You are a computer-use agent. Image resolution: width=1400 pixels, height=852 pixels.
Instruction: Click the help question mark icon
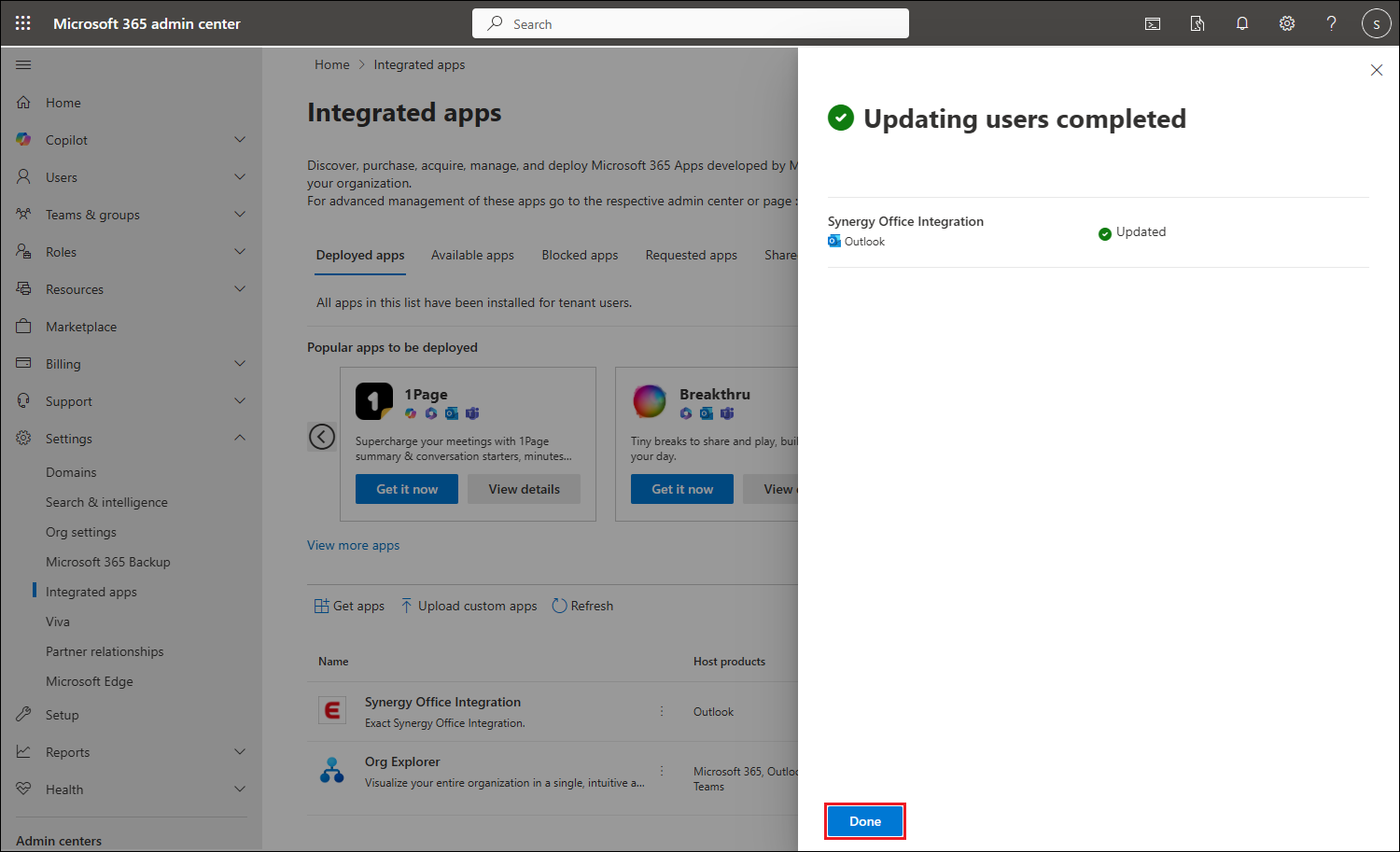(1332, 23)
